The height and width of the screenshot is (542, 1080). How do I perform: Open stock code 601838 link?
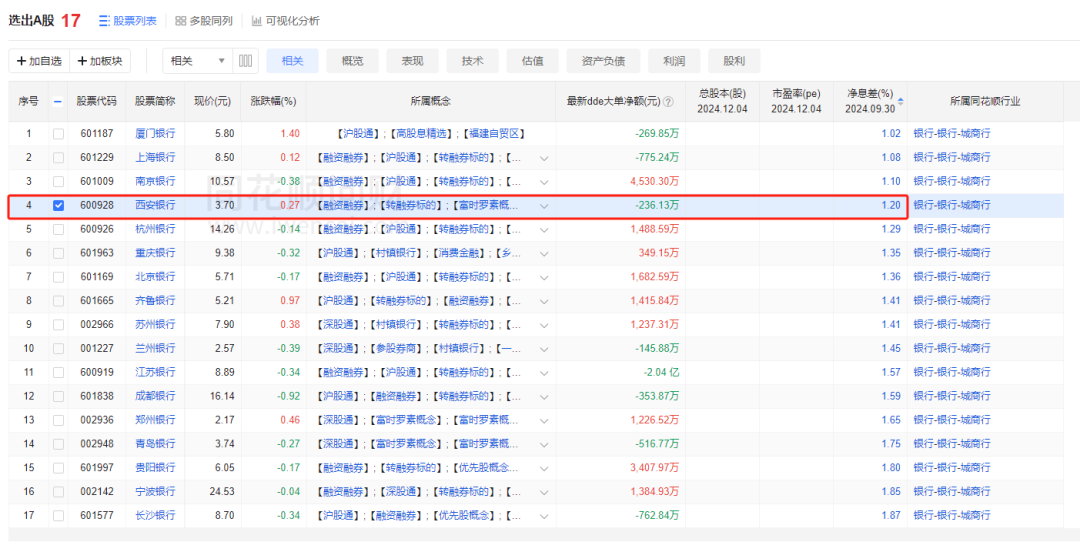pos(97,396)
